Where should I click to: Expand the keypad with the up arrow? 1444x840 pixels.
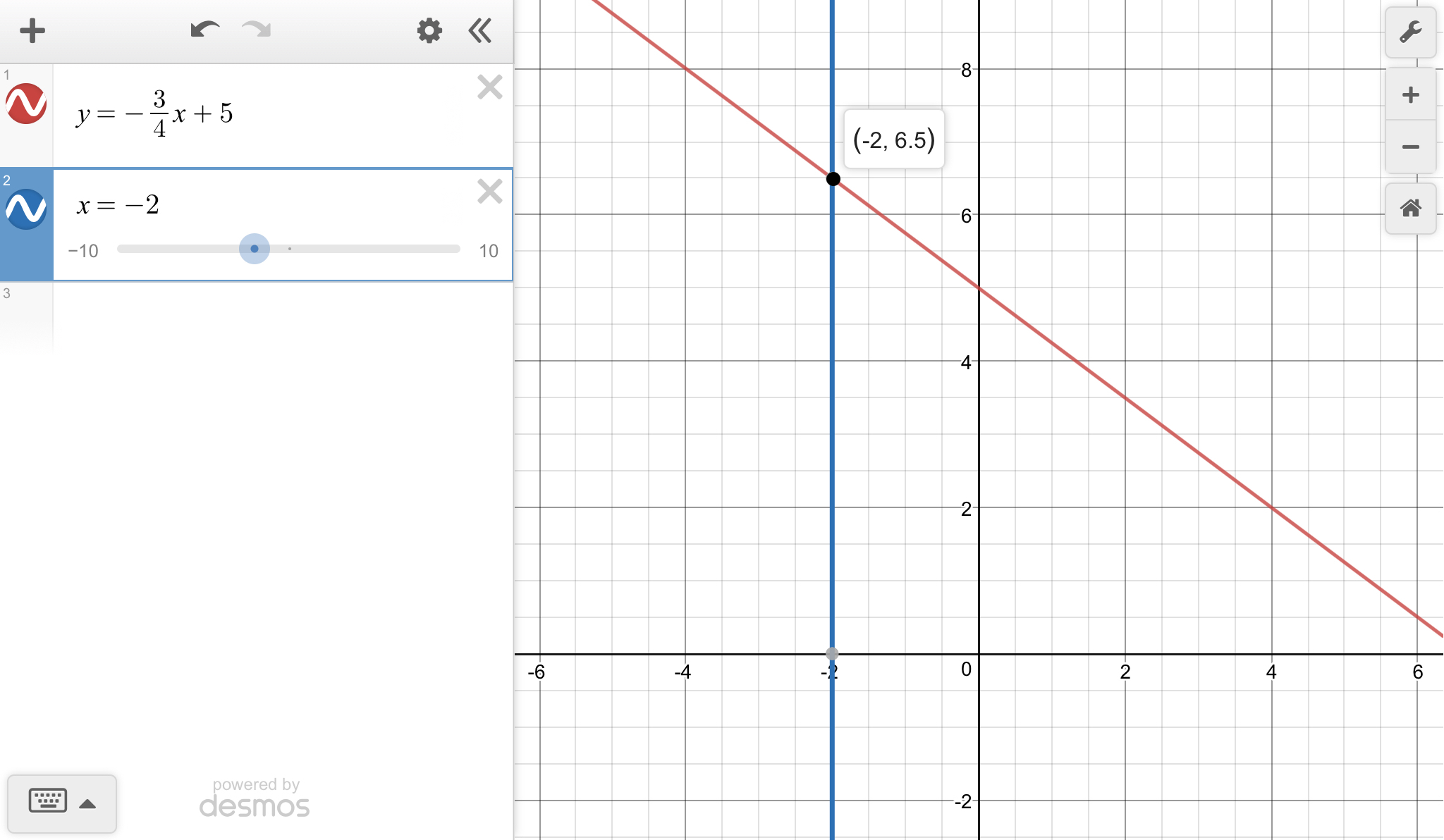coord(87,804)
